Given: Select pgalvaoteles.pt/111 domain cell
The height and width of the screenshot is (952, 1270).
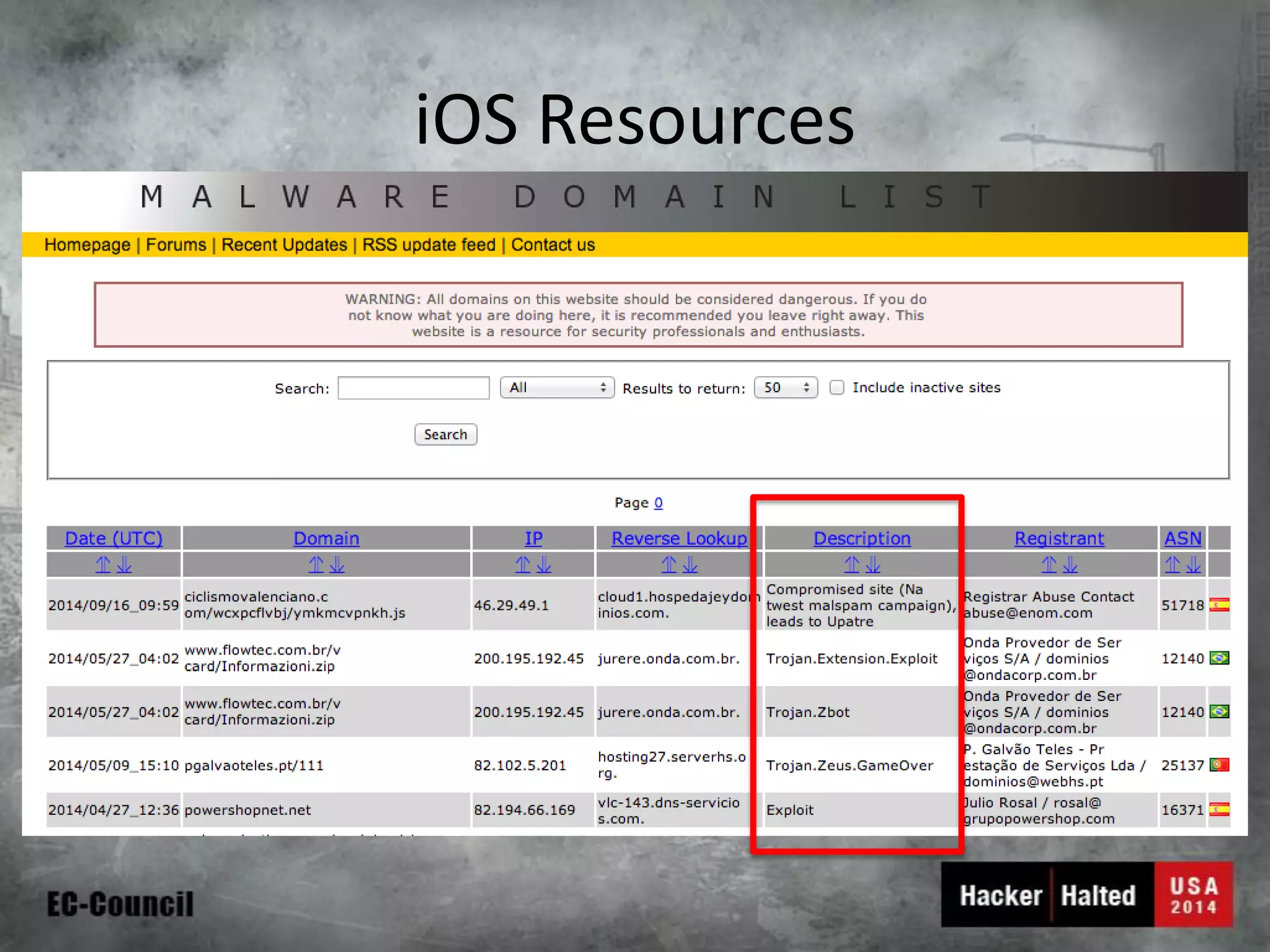Looking at the screenshot, I should (x=326, y=765).
